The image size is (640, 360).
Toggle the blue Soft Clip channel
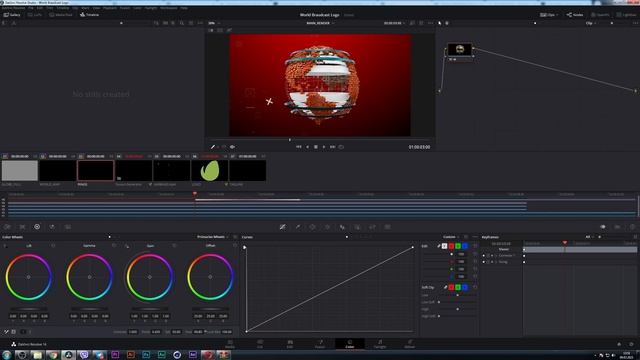pos(465,287)
